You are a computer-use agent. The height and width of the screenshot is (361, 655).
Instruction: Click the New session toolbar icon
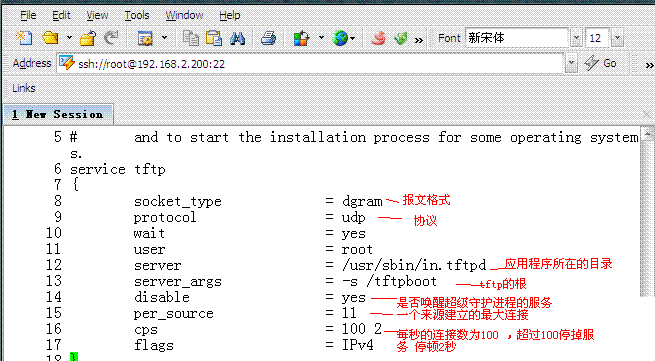pyautogui.click(x=24, y=38)
